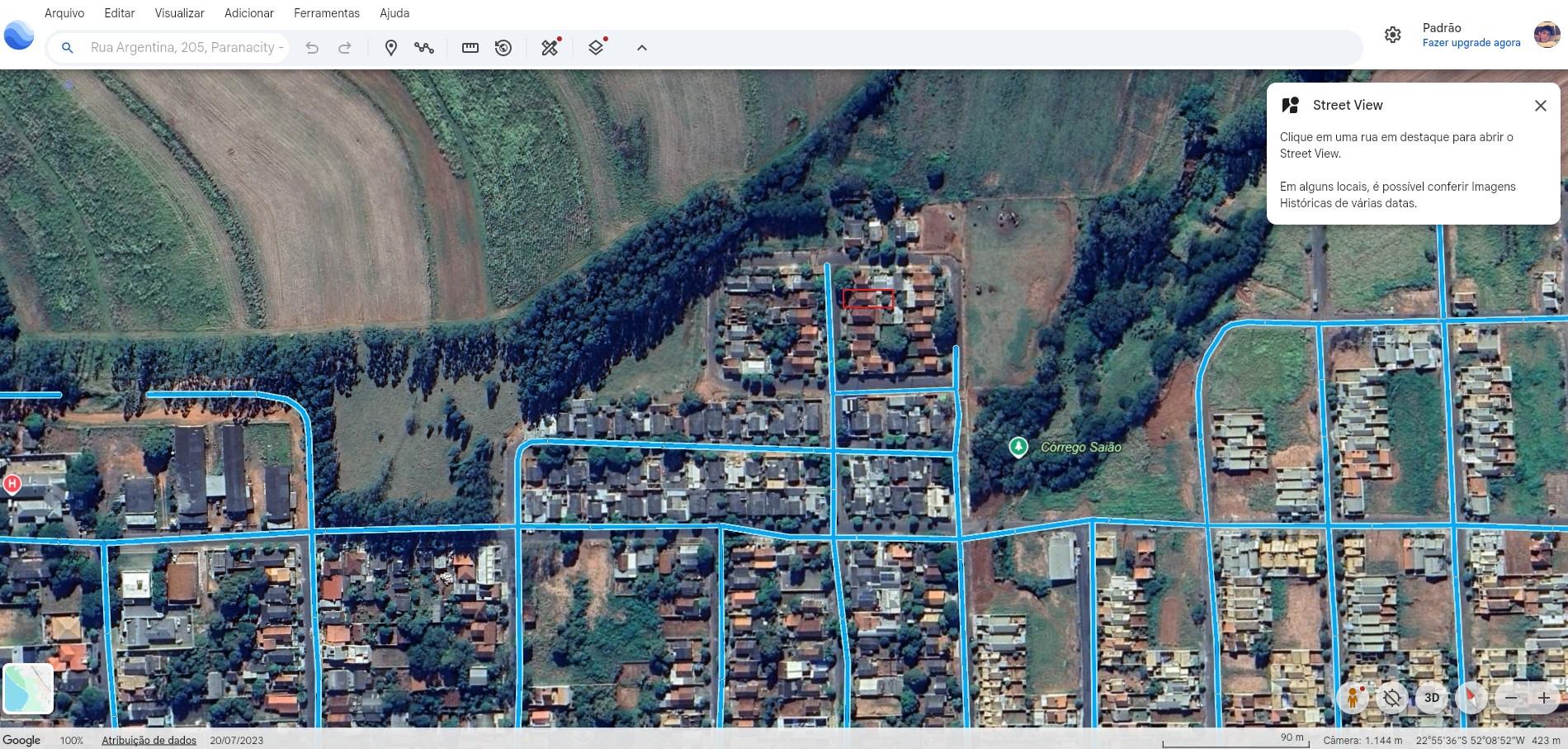Screen dimensions: 1568x749
Task: Open the ruler measurement tool
Action: [470, 48]
